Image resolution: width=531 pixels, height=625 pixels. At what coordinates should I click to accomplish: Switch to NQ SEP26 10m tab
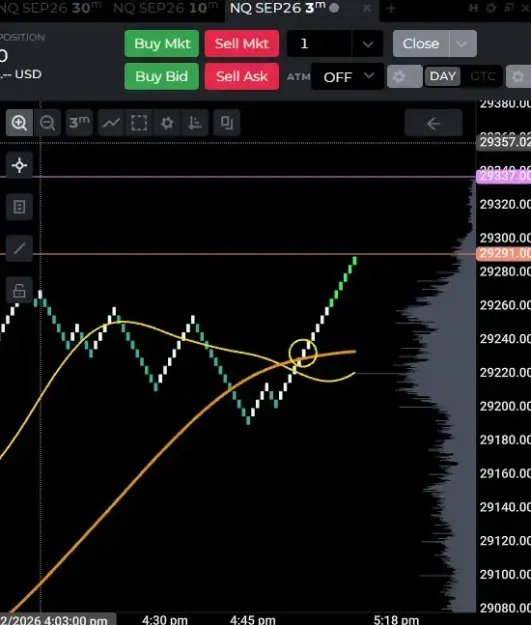(165, 8)
